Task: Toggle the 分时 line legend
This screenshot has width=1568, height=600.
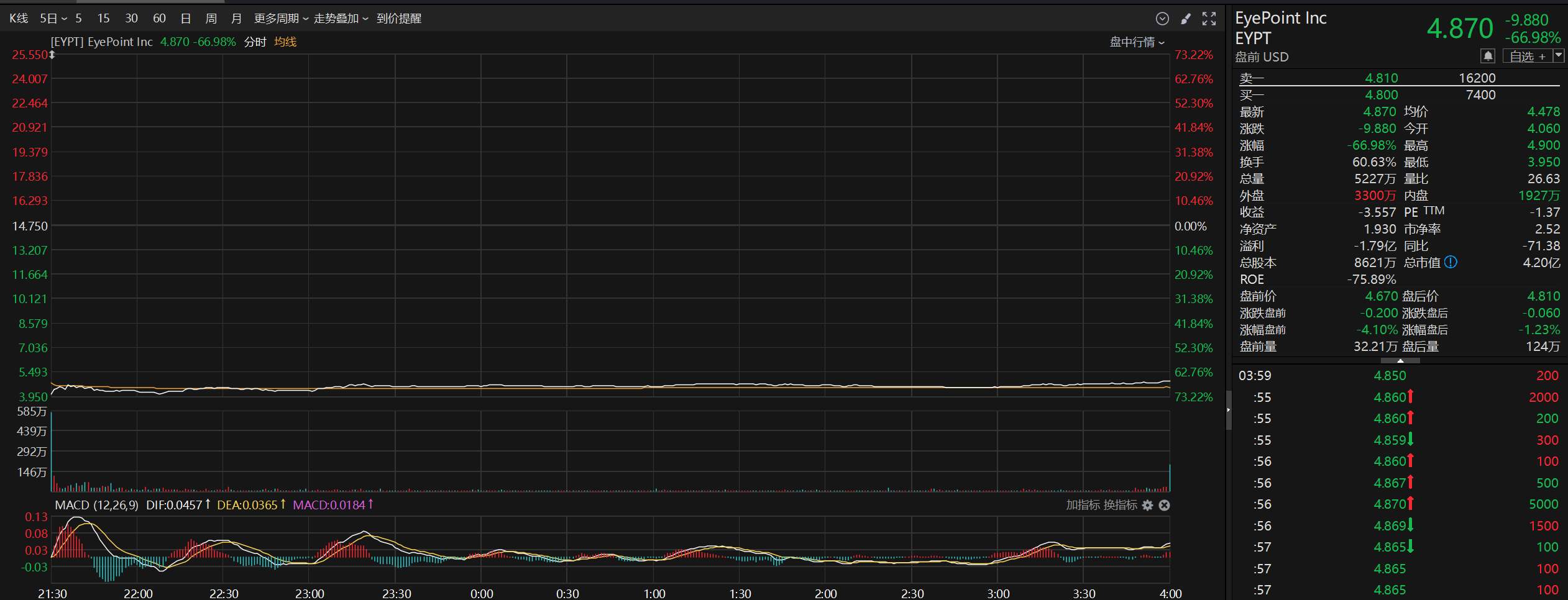Action: click(x=255, y=42)
